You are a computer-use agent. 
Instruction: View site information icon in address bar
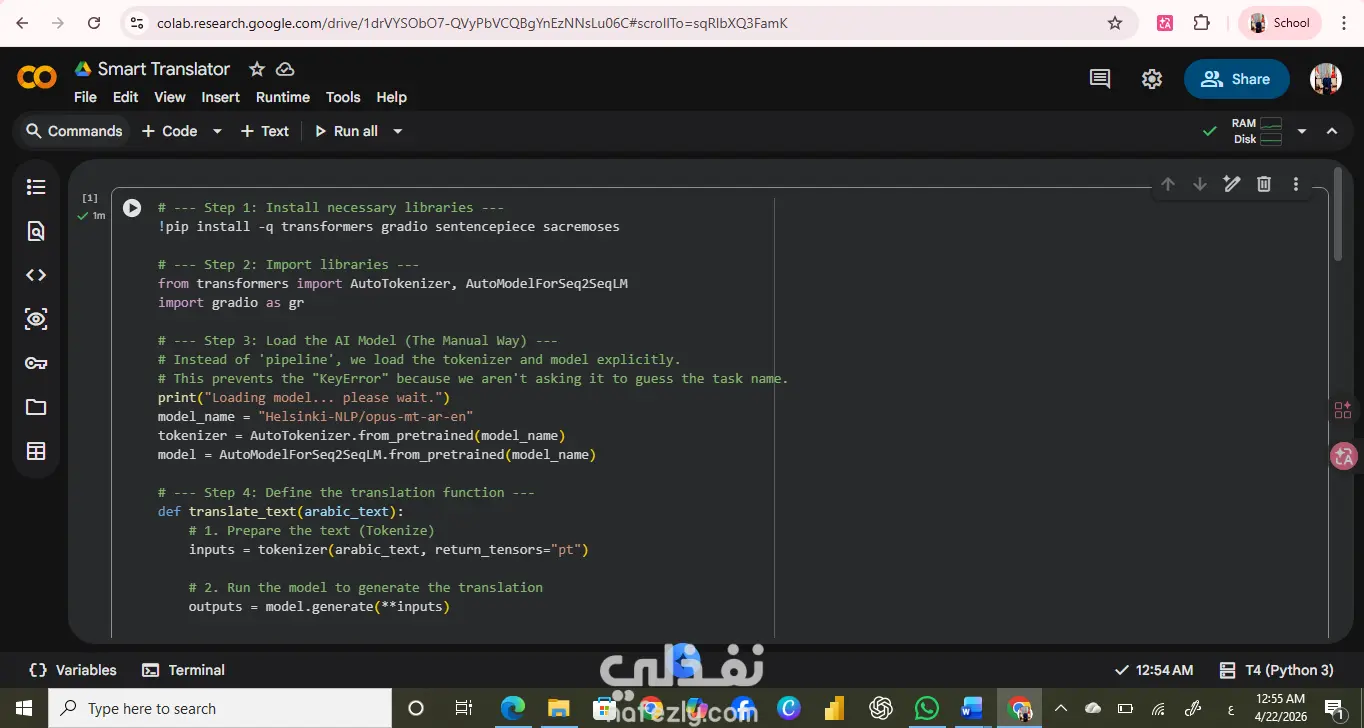click(137, 23)
